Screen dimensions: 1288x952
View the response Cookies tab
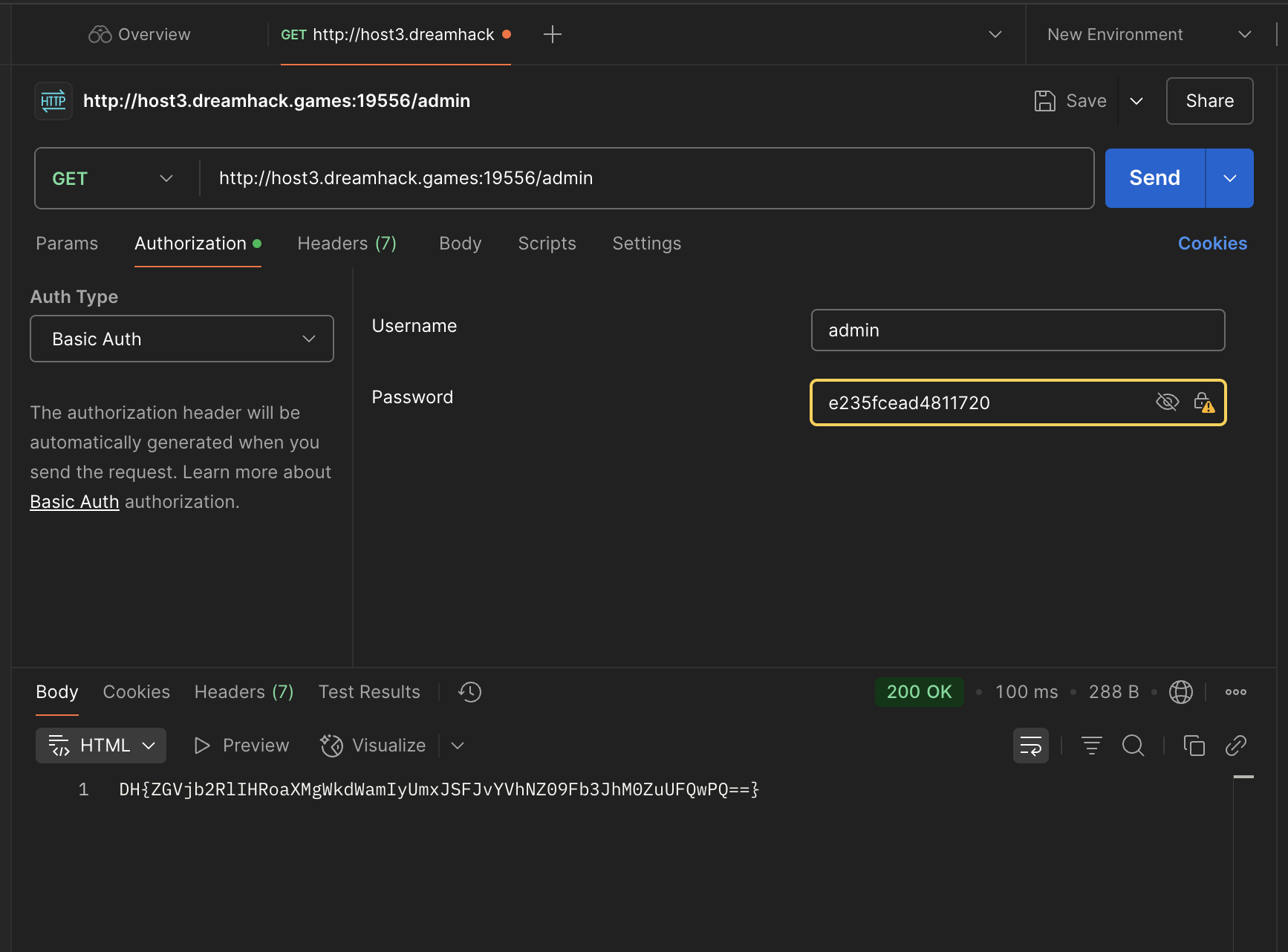[x=137, y=692]
